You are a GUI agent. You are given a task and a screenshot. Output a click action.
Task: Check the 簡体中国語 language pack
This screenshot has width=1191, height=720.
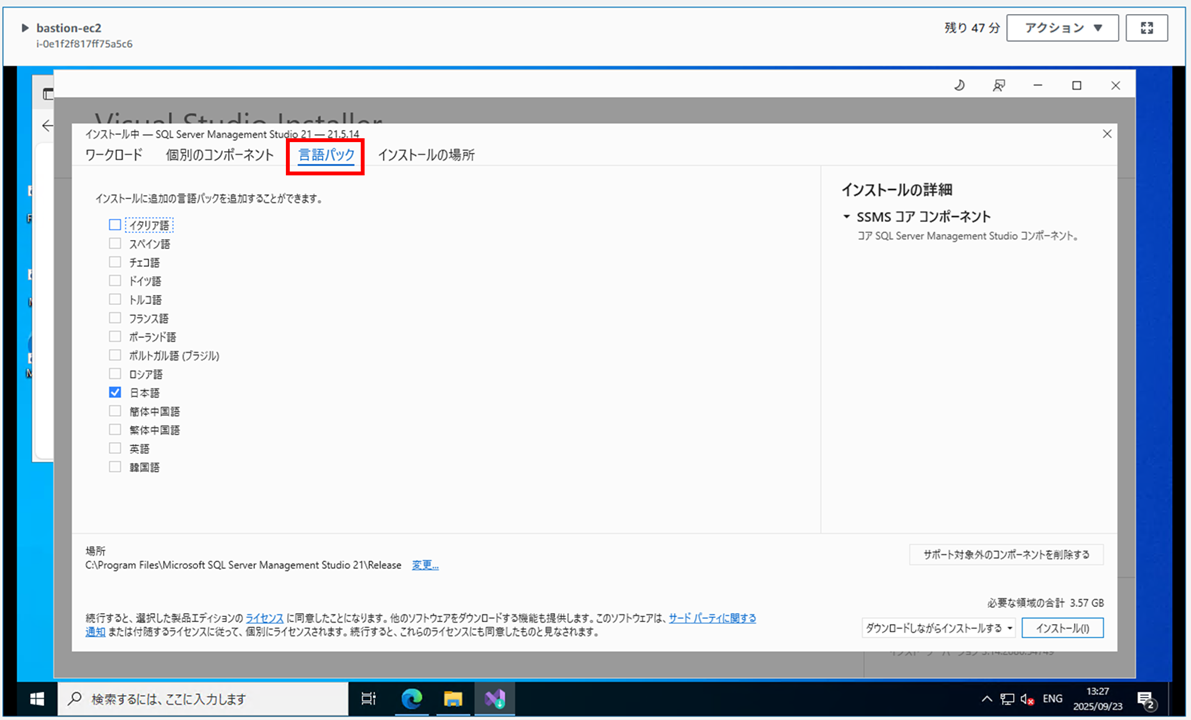click(115, 411)
